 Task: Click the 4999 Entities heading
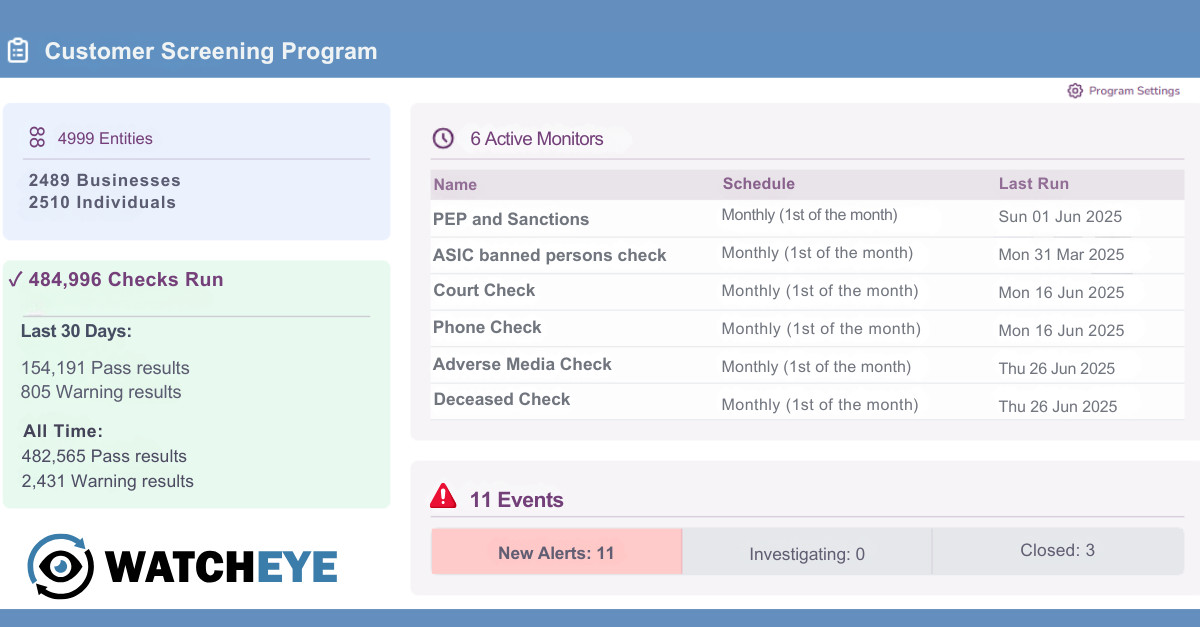tap(105, 139)
